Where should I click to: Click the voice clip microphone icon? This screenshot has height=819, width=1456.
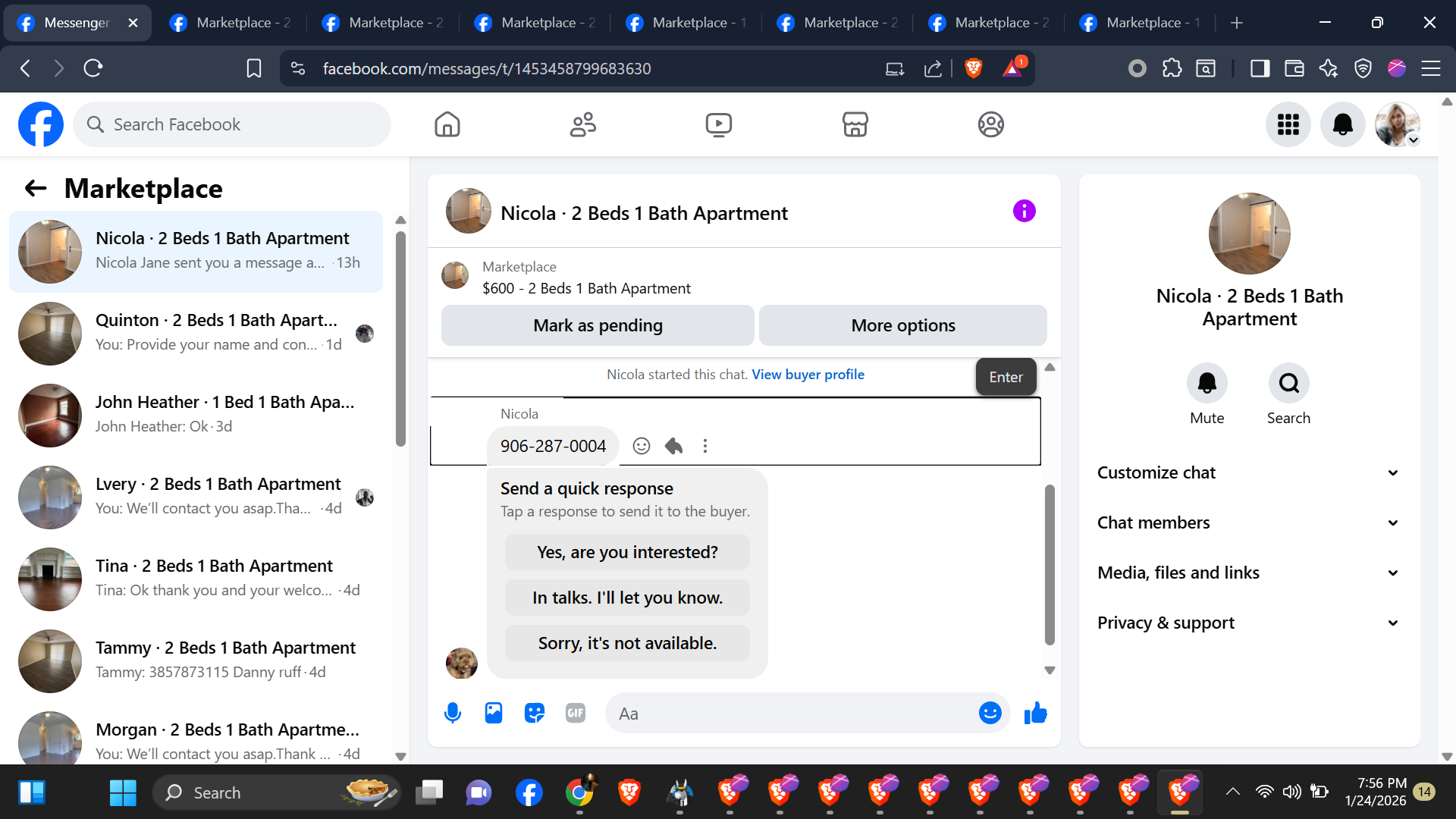coord(453,713)
